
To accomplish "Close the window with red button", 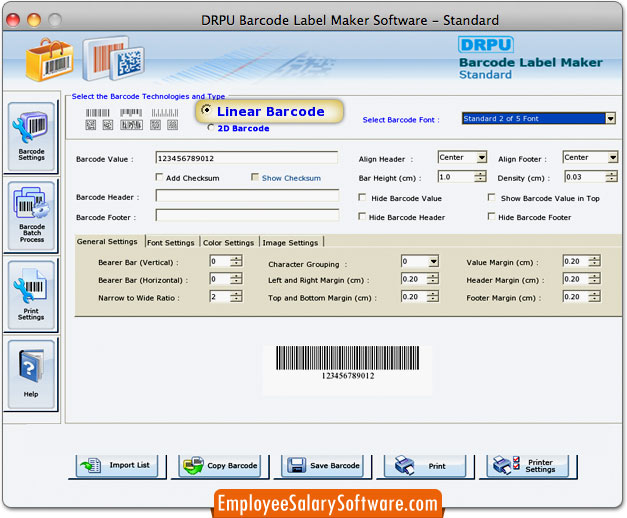I will 13,20.
